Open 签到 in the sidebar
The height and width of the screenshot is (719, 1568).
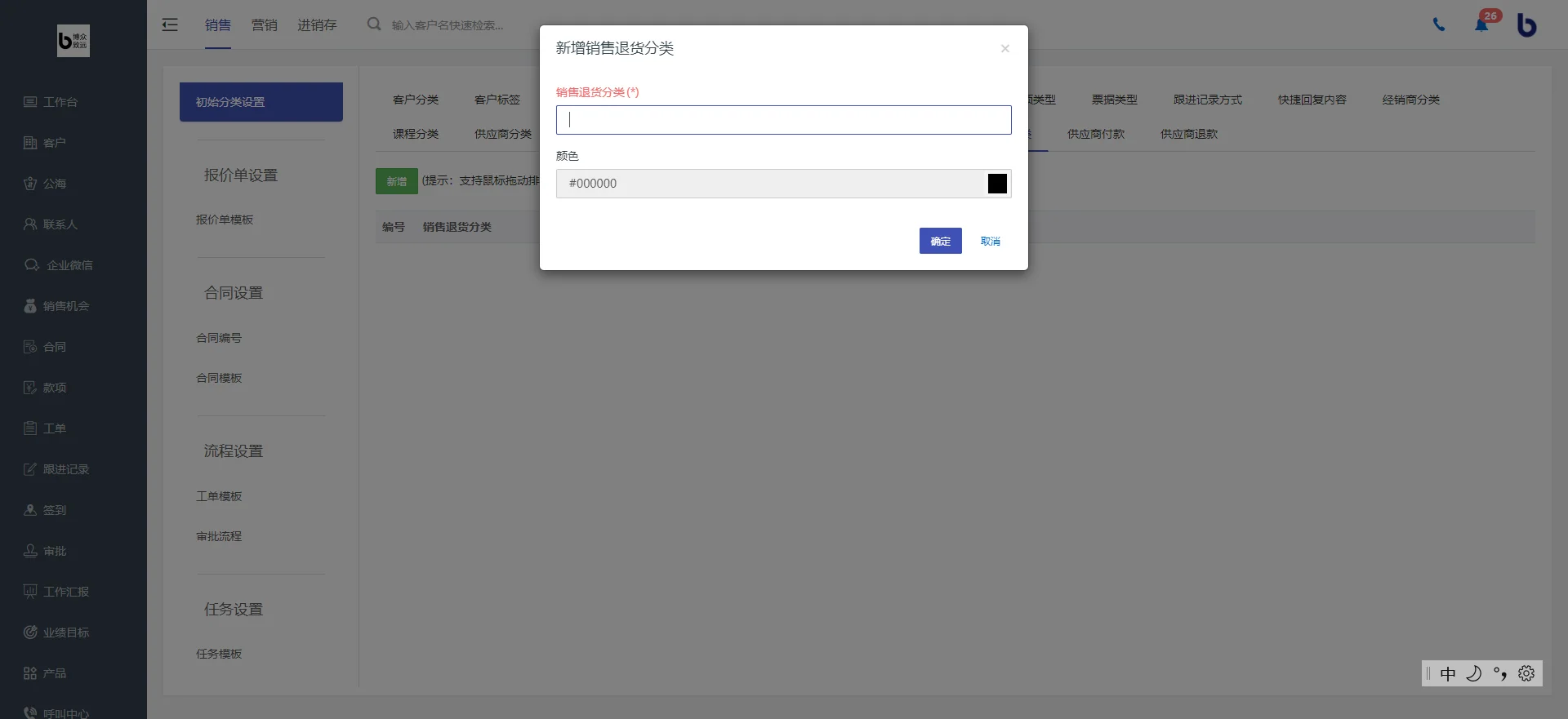click(45, 510)
